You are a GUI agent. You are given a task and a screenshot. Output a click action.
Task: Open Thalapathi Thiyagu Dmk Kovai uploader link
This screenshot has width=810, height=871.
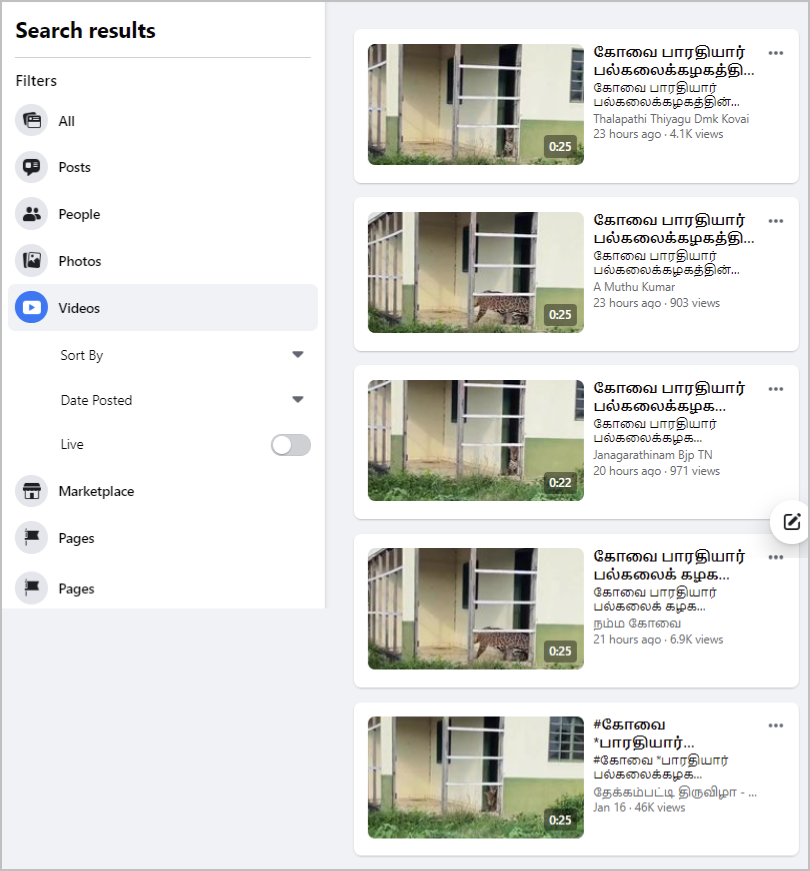pyautogui.click(x=671, y=119)
